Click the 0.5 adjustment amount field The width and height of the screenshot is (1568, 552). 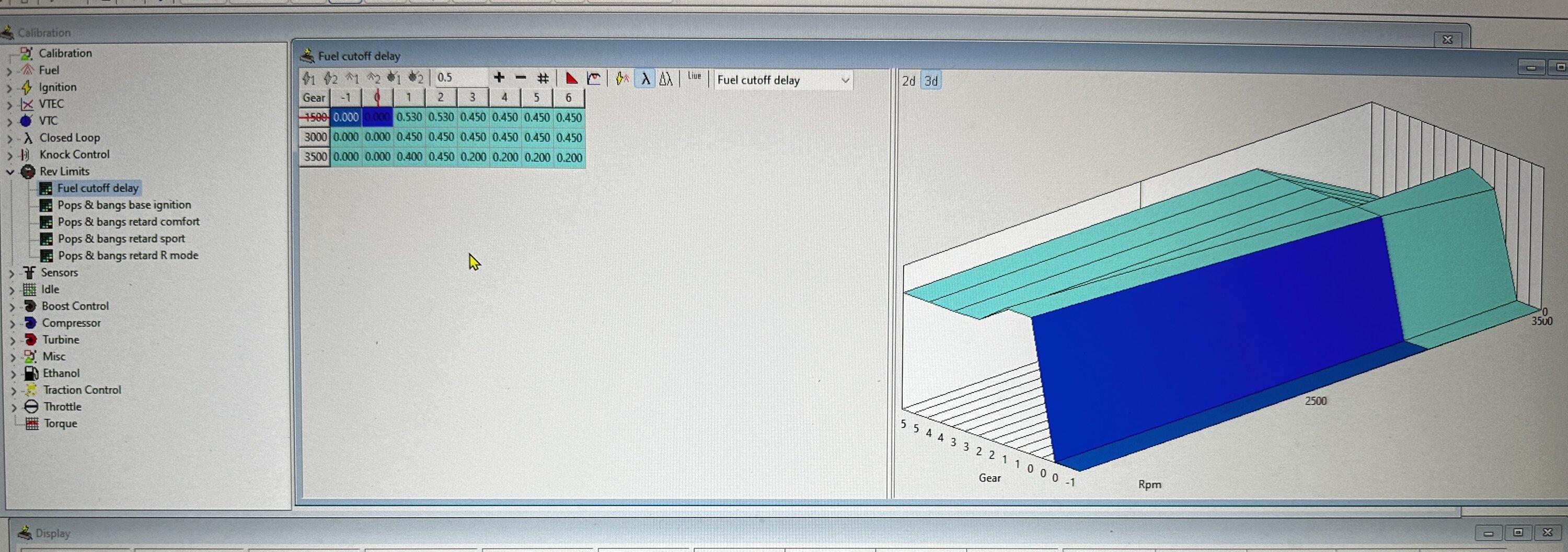(459, 78)
